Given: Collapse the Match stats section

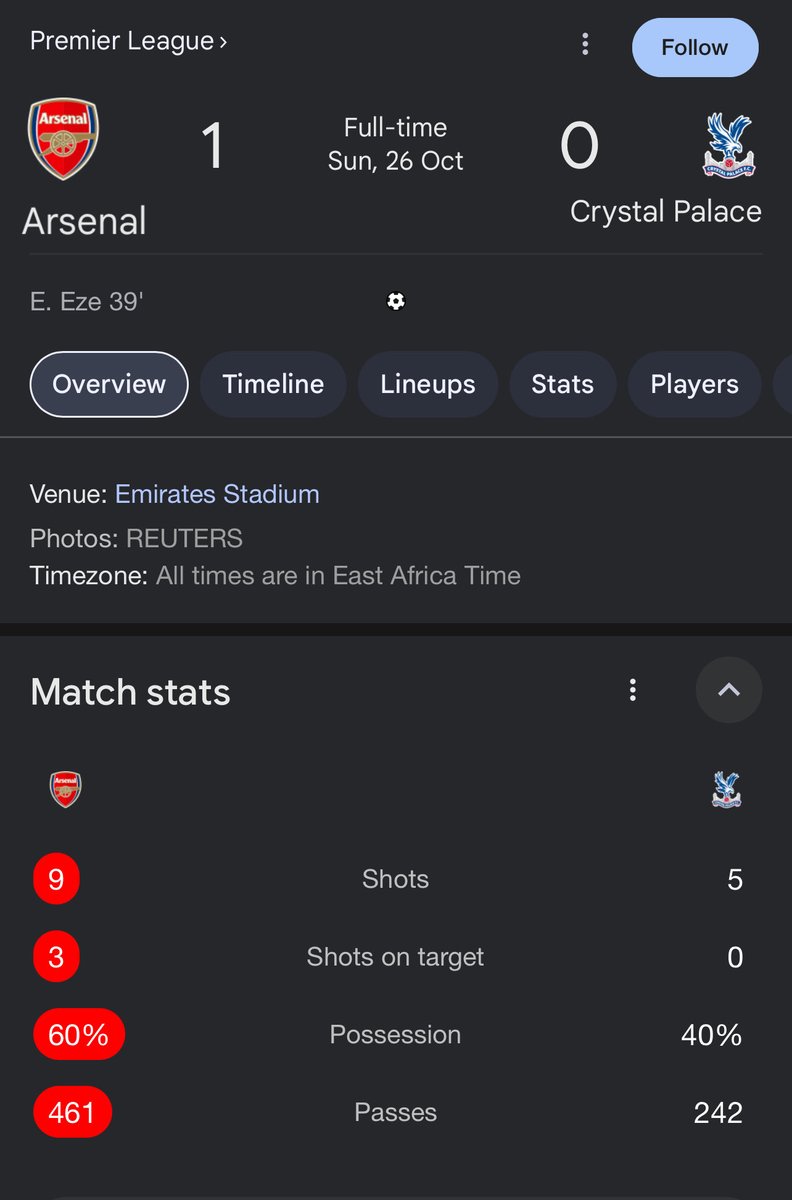Looking at the screenshot, I should [728, 690].
